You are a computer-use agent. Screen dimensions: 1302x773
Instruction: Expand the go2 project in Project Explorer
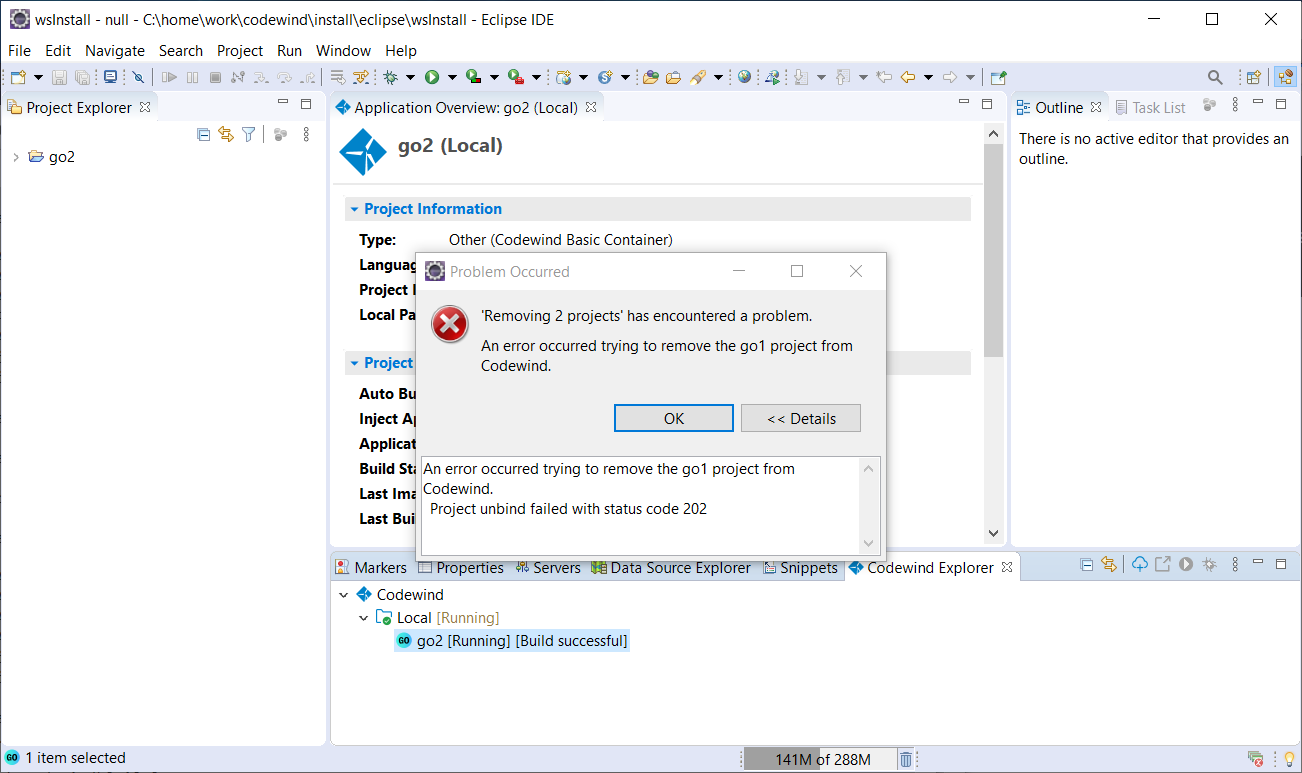click(14, 156)
